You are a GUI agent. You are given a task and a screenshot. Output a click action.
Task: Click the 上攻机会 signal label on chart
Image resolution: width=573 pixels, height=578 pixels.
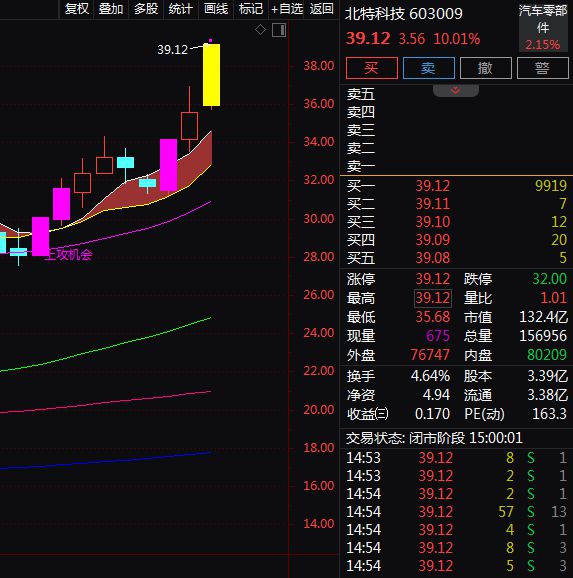pyautogui.click(x=69, y=254)
